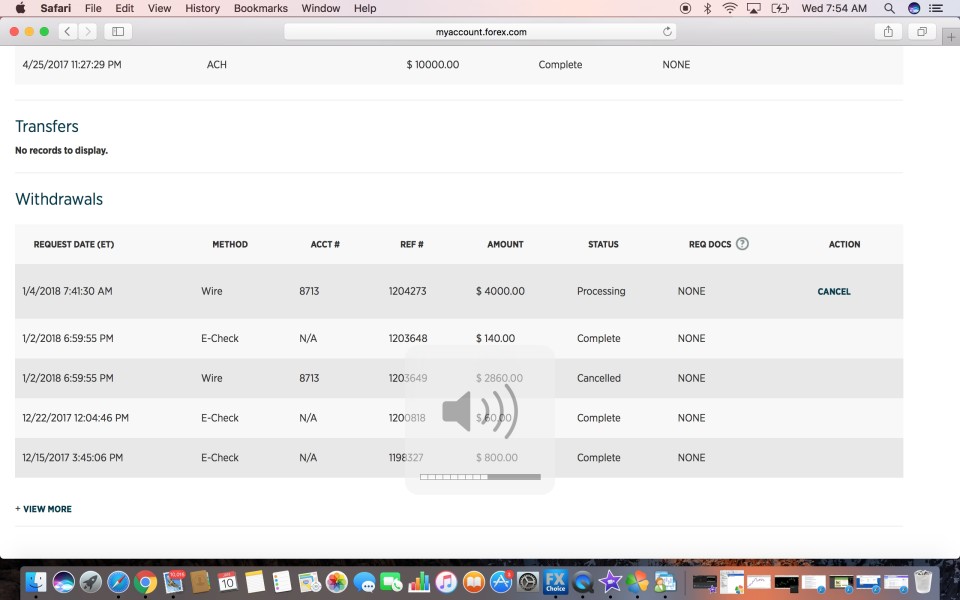Viewport: 960px width, 600px height.
Task: Reload the myaccount.forex.com page
Action: (667, 31)
